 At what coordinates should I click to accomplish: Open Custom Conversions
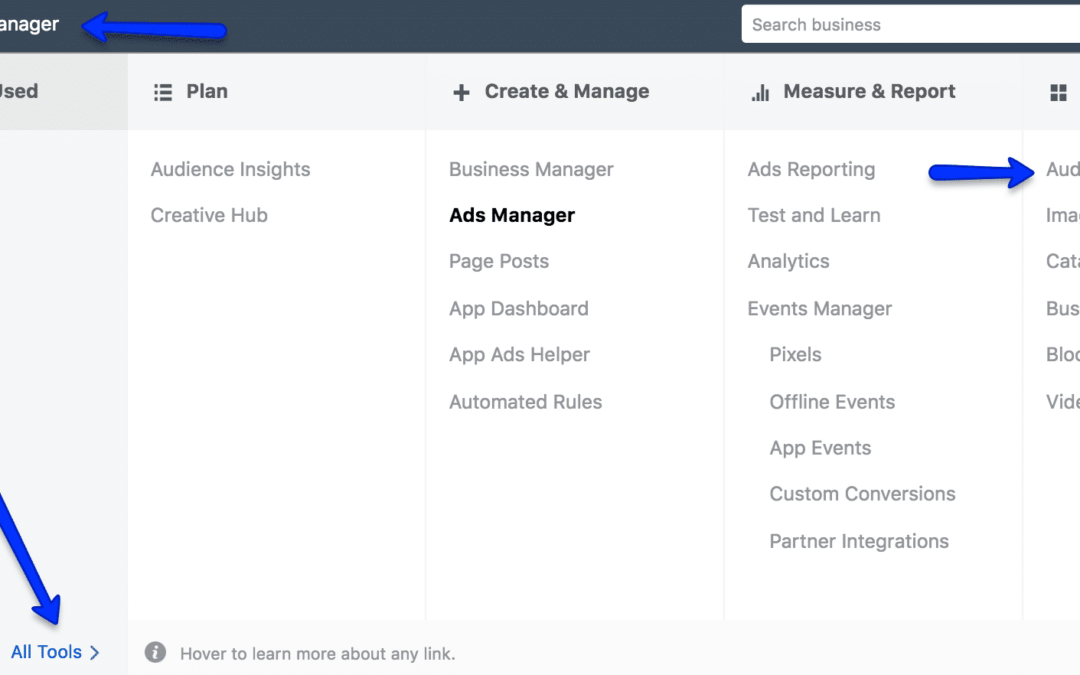pos(862,494)
